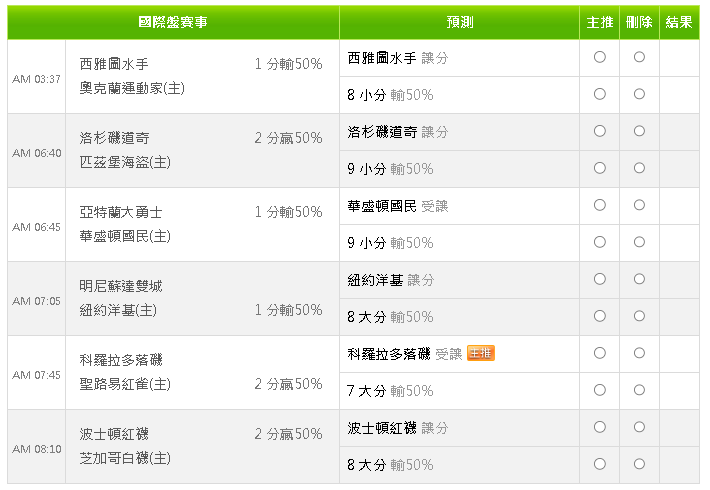Select 主推 radio for 洛杉磯道奇 讓分
The height and width of the screenshot is (490, 710).
coord(600,131)
